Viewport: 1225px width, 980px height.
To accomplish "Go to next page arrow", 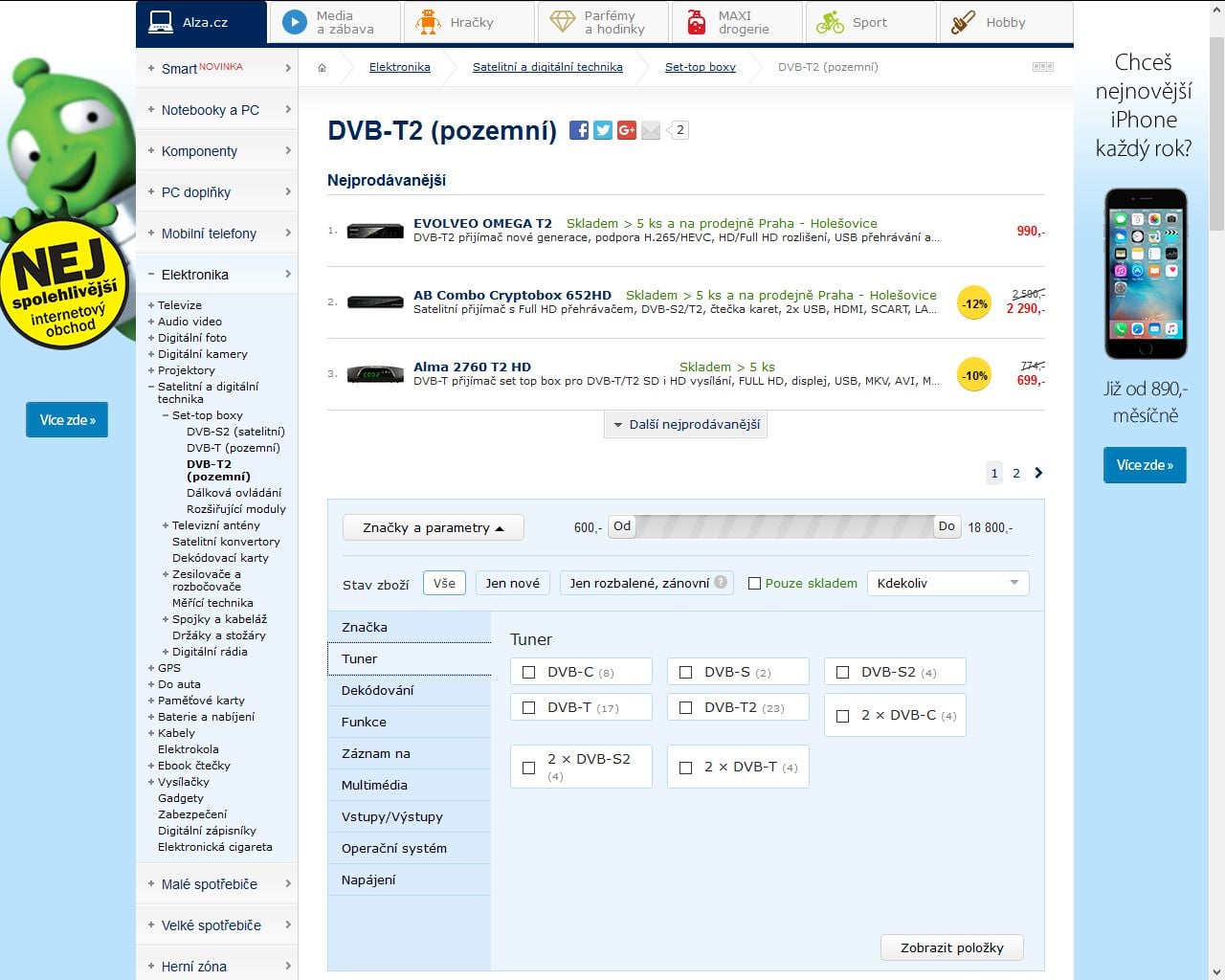I will [1038, 473].
